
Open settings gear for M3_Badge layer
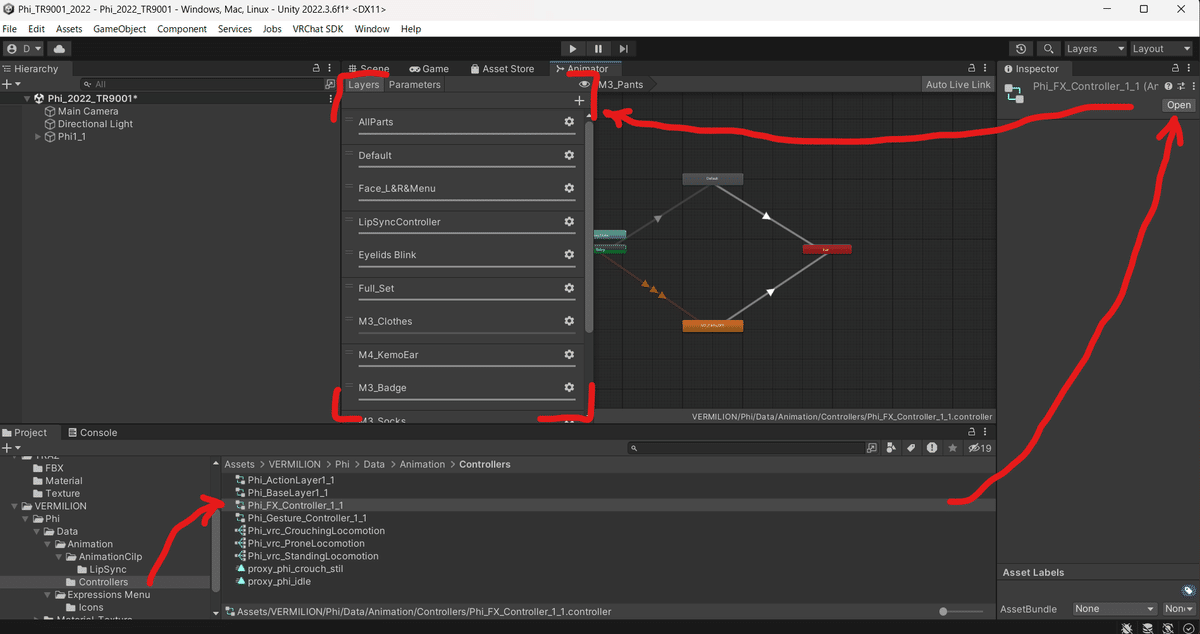pyautogui.click(x=569, y=387)
